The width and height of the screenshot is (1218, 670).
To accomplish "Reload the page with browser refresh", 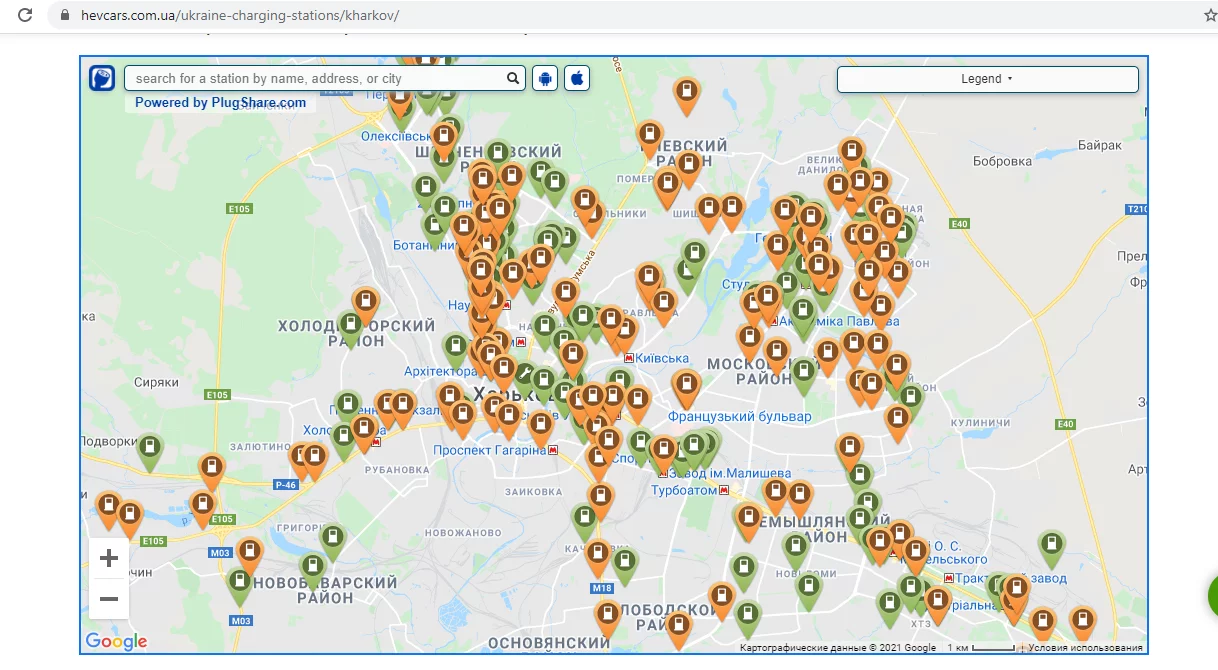I will (26, 16).
